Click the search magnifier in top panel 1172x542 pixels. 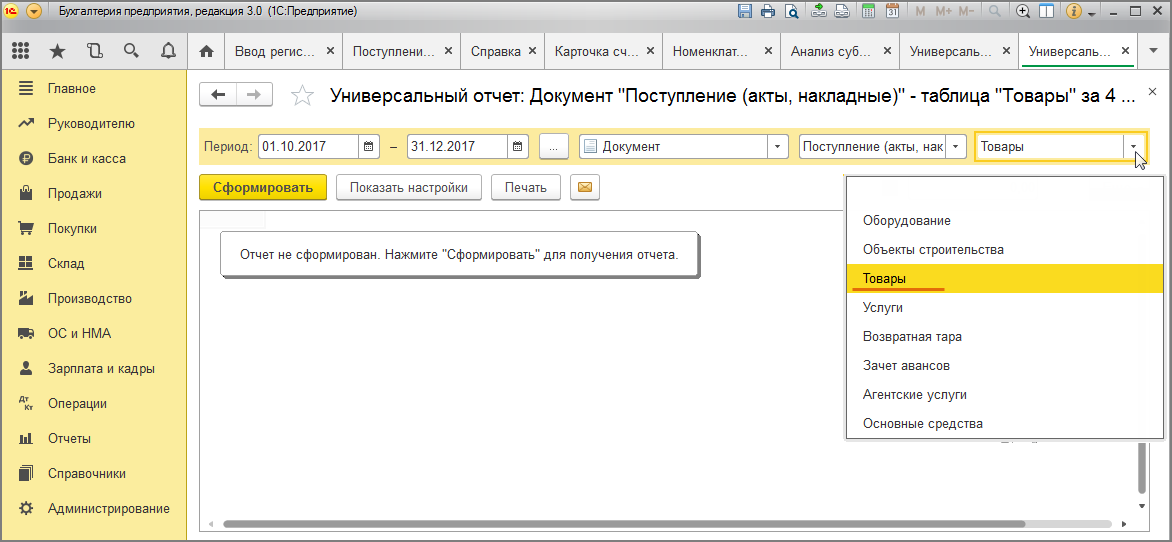[x=131, y=51]
